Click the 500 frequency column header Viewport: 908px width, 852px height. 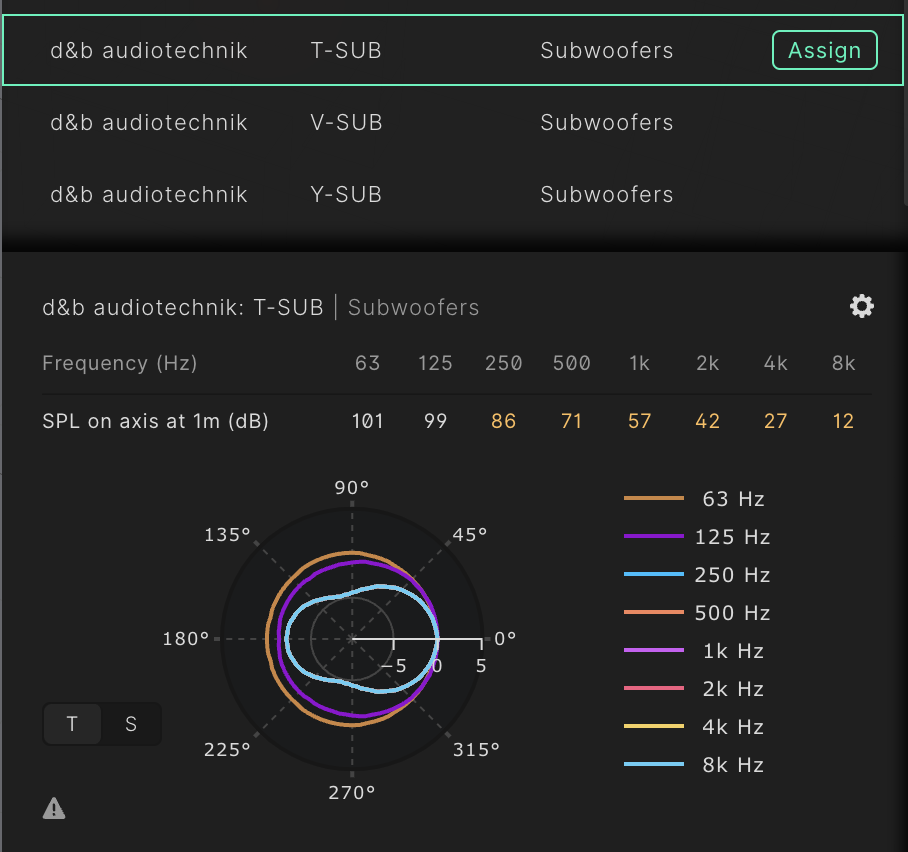point(572,363)
